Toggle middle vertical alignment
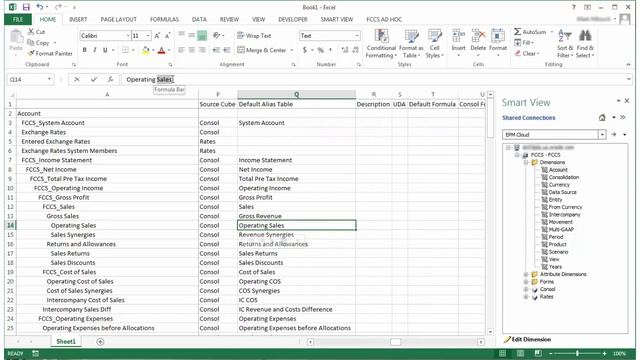Viewport: 640px width, 360px height. [191, 36]
